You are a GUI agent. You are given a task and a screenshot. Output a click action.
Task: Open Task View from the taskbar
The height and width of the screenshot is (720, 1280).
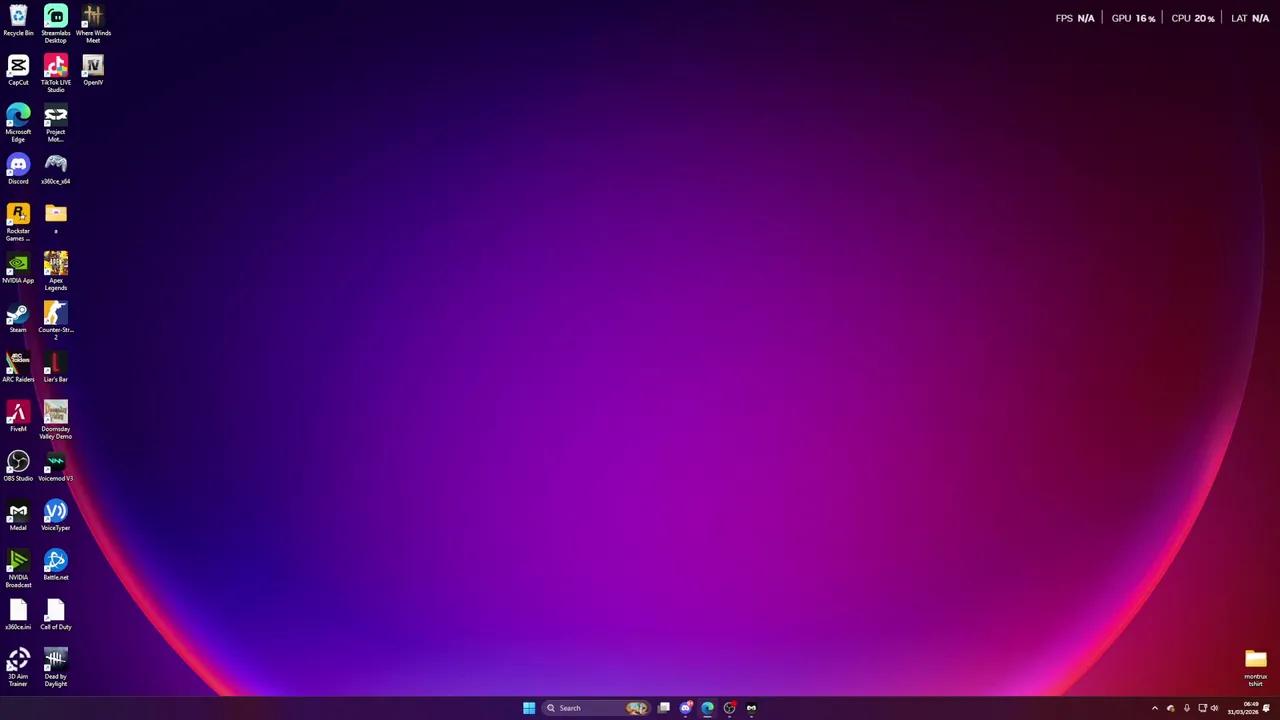(664, 708)
